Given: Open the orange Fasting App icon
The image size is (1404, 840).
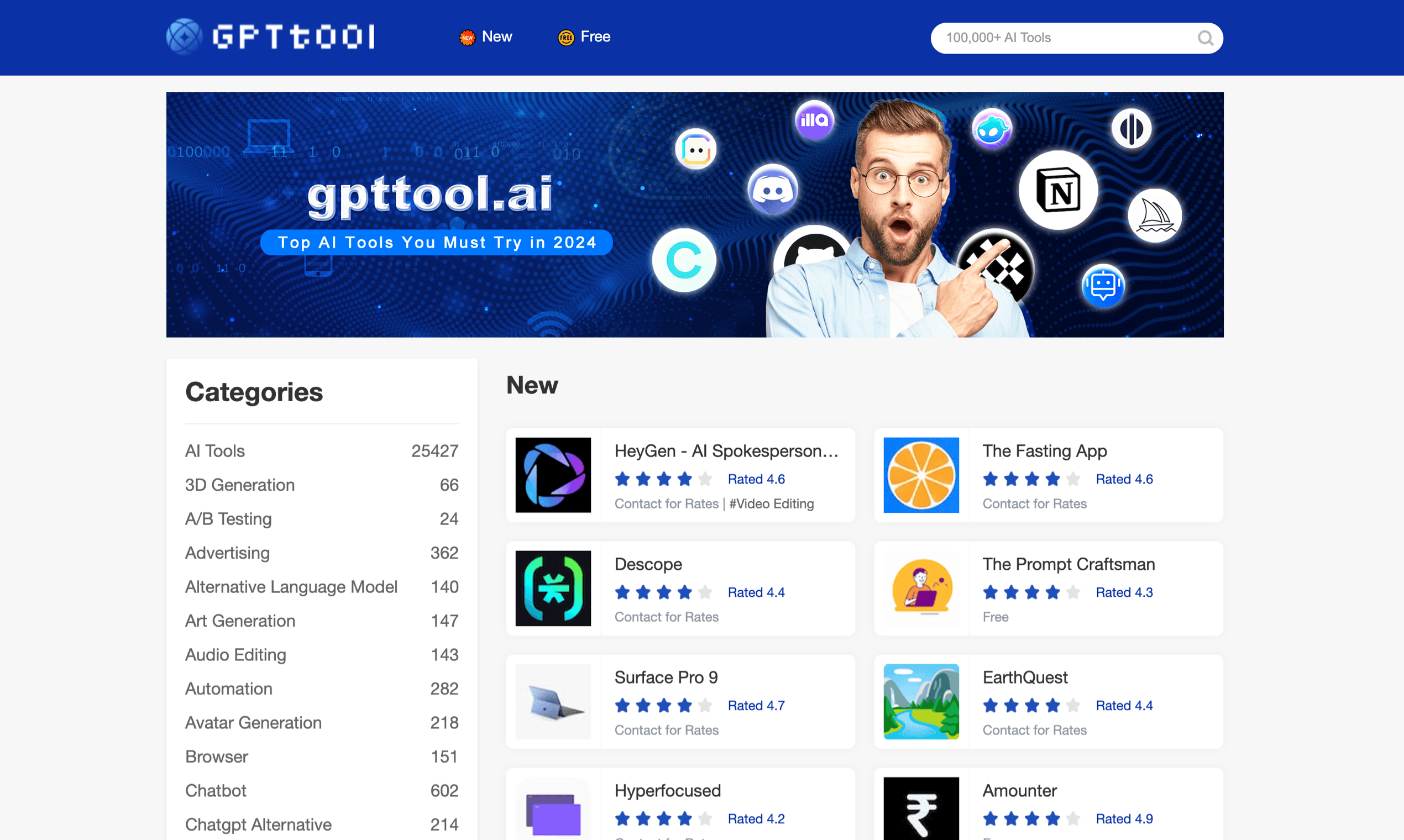Looking at the screenshot, I should (x=920, y=475).
